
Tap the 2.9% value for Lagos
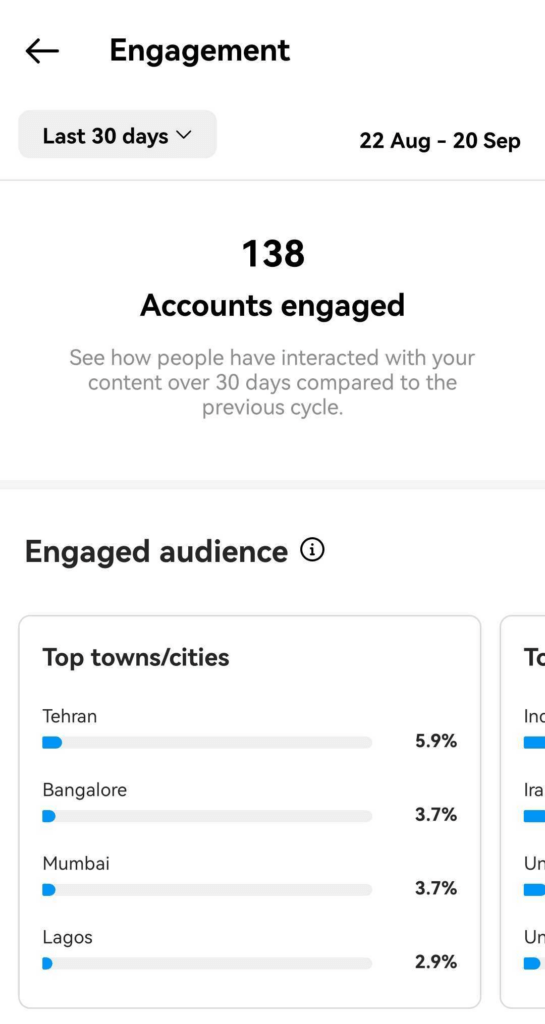pyautogui.click(x=436, y=962)
